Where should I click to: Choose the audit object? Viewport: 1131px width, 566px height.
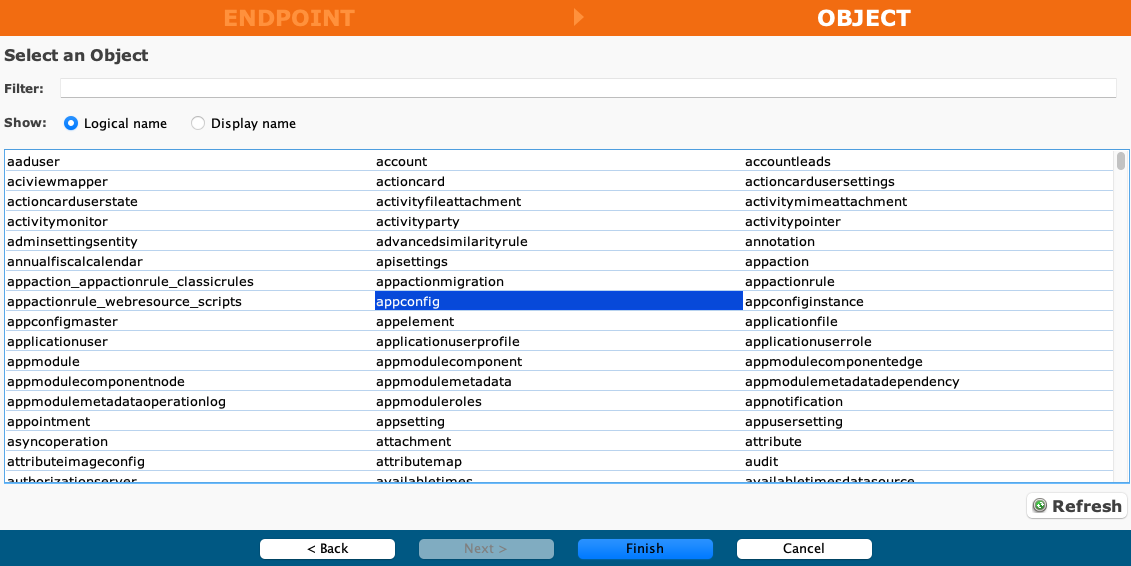(761, 462)
